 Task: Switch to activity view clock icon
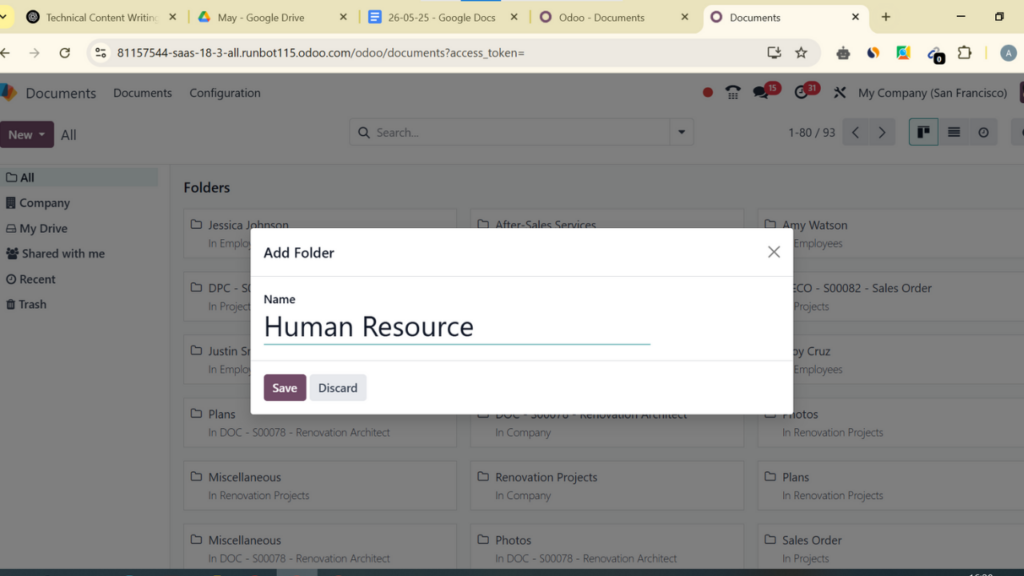tap(984, 133)
